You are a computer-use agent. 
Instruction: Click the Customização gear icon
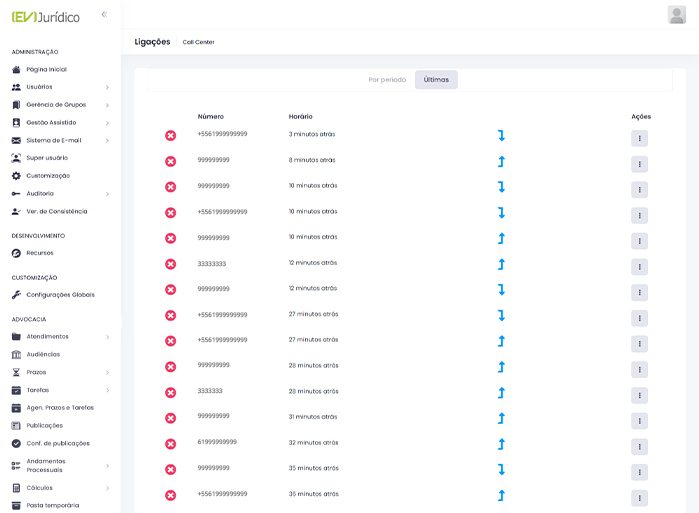tap(16, 176)
